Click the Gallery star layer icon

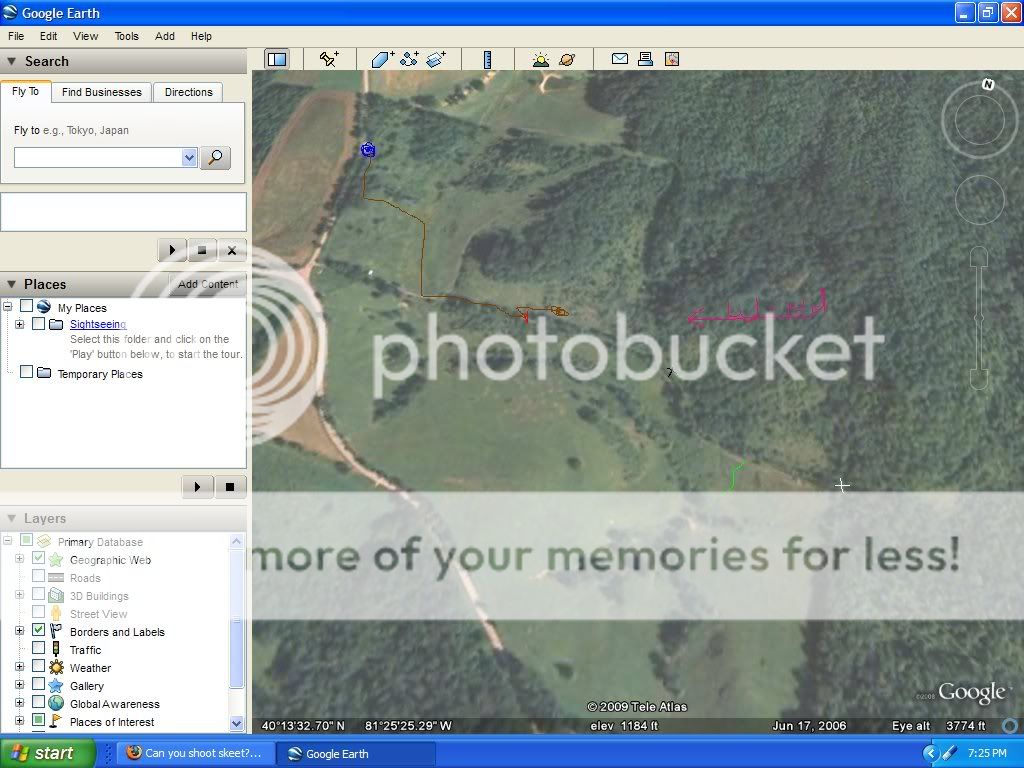tap(56, 686)
